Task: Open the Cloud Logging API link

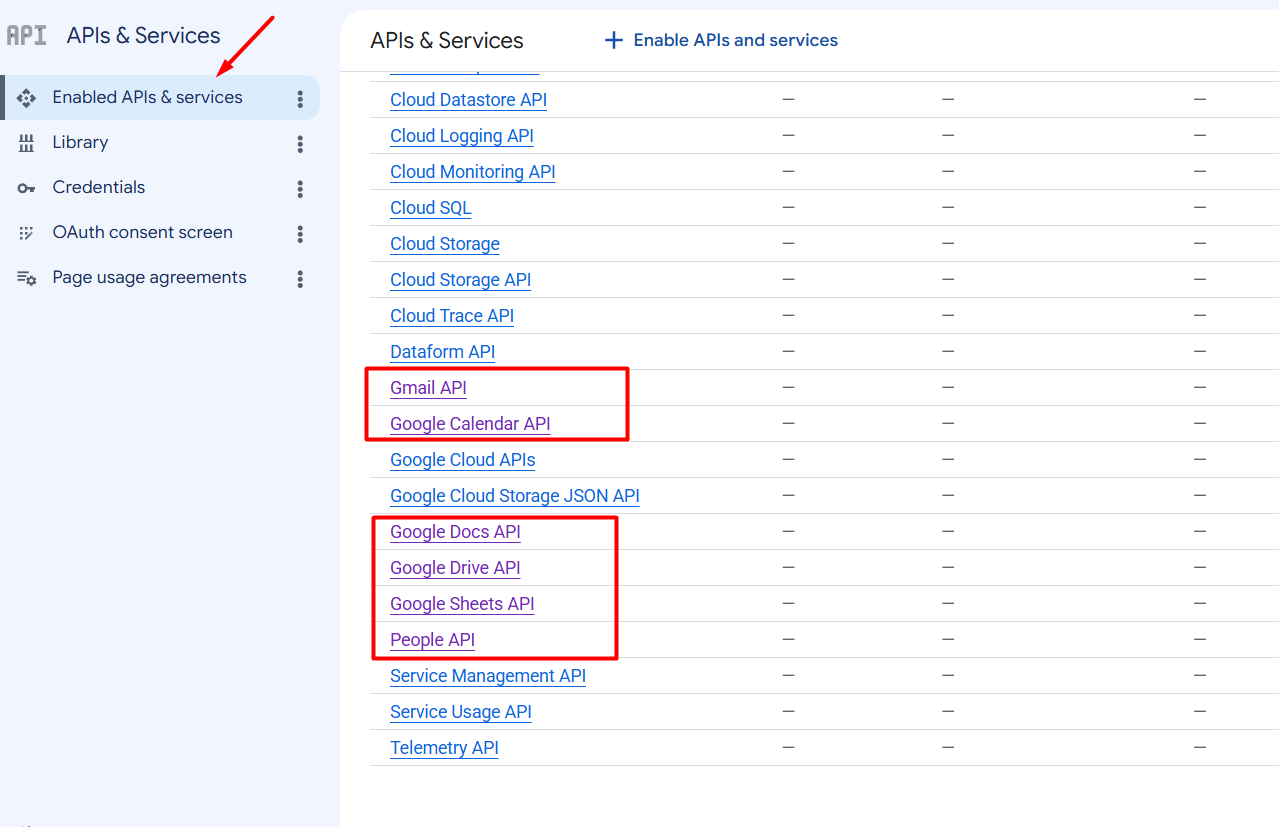Action: click(462, 136)
